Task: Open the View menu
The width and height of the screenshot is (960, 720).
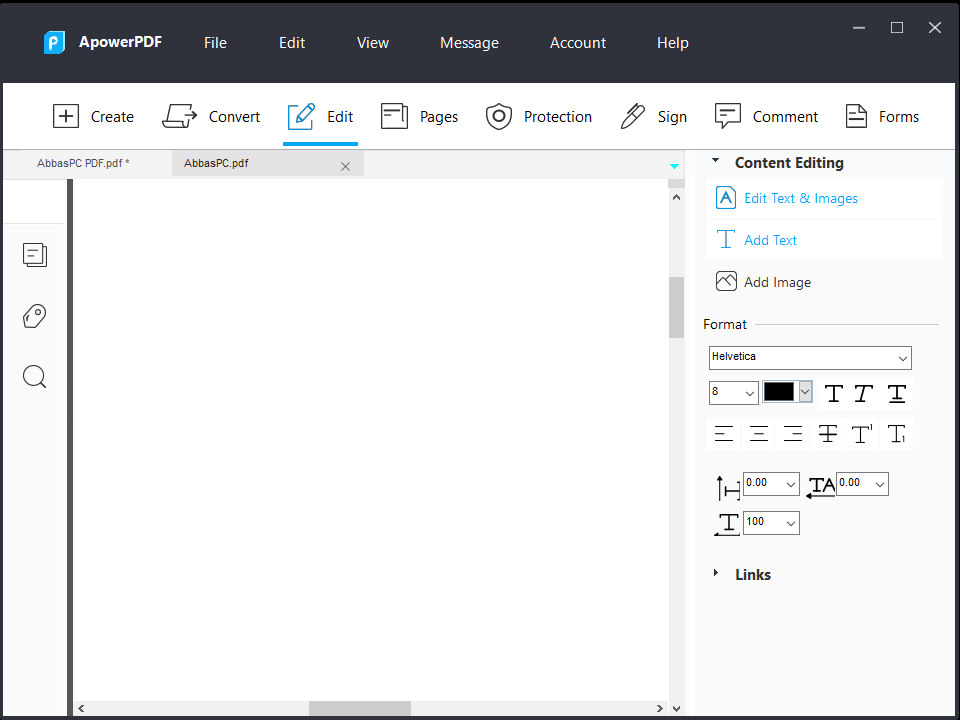Action: click(373, 43)
